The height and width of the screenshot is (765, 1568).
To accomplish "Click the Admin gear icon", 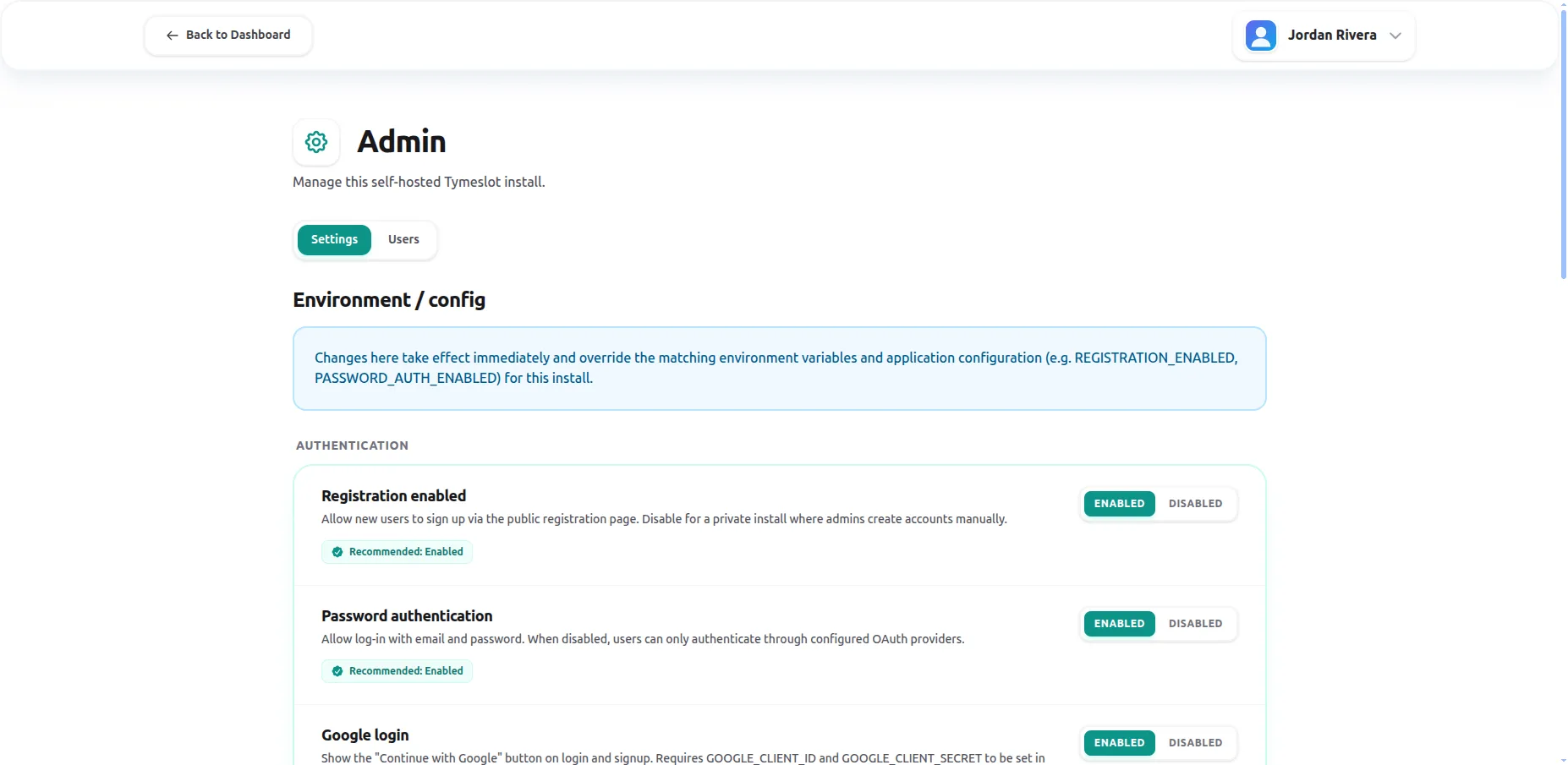I will pos(316,142).
